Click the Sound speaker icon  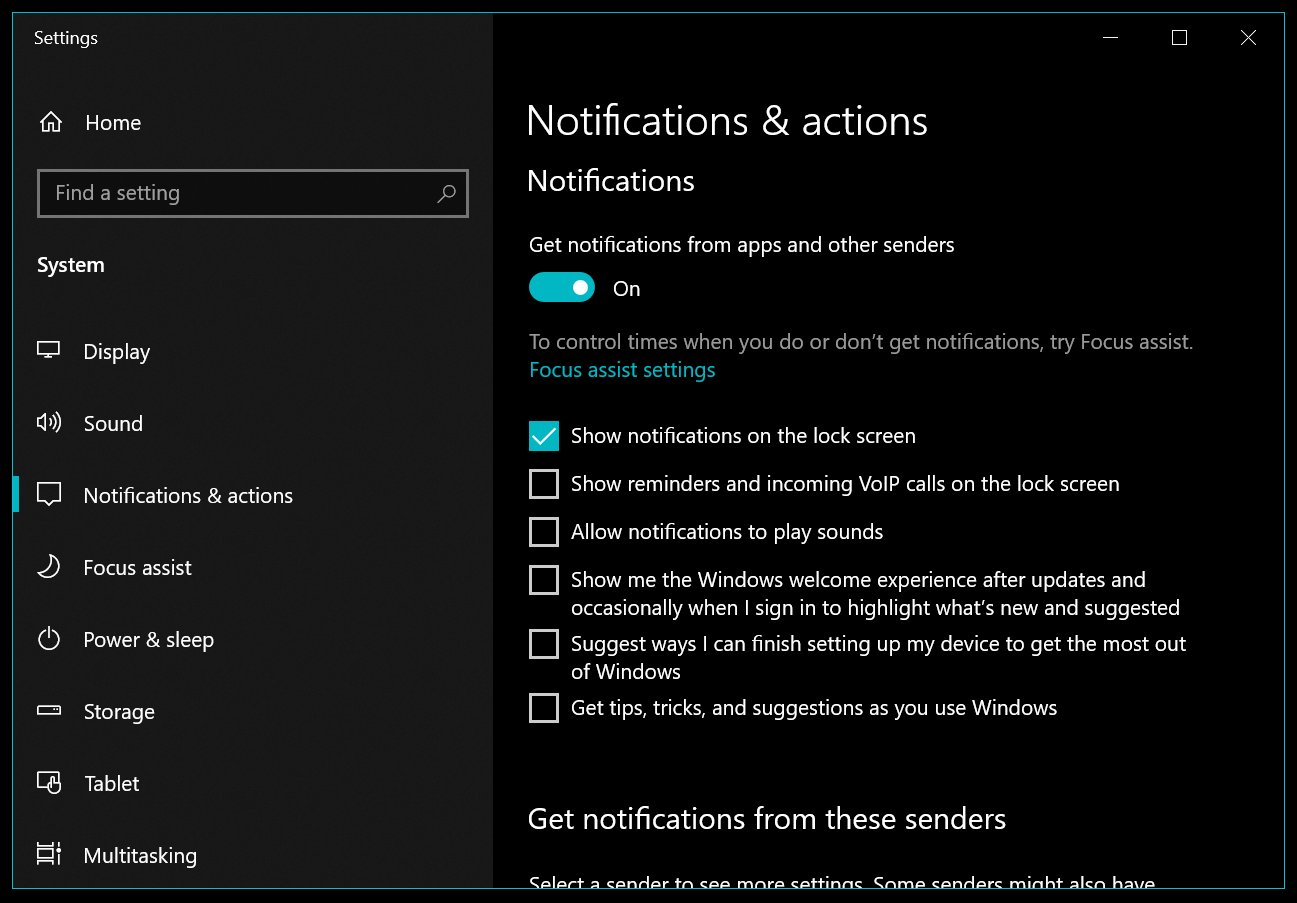point(49,423)
